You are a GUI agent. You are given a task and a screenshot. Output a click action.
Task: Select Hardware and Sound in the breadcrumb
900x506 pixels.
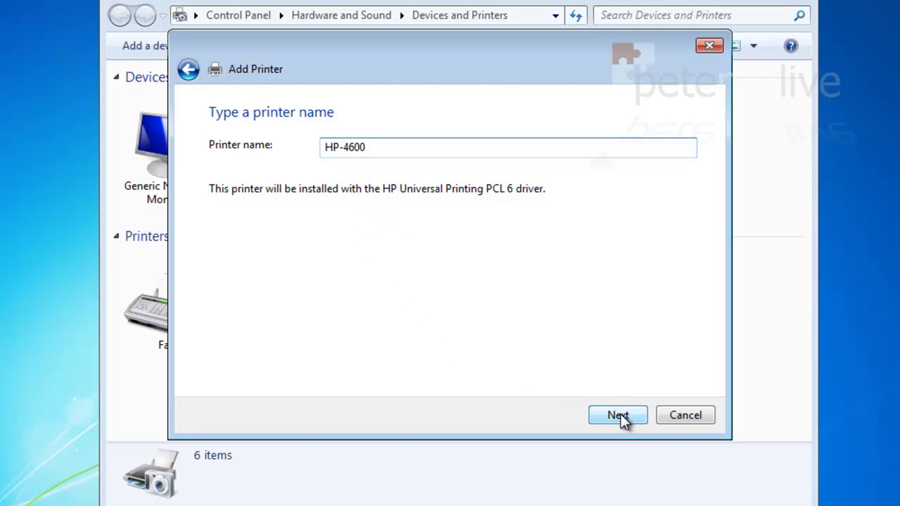point(341,15)
